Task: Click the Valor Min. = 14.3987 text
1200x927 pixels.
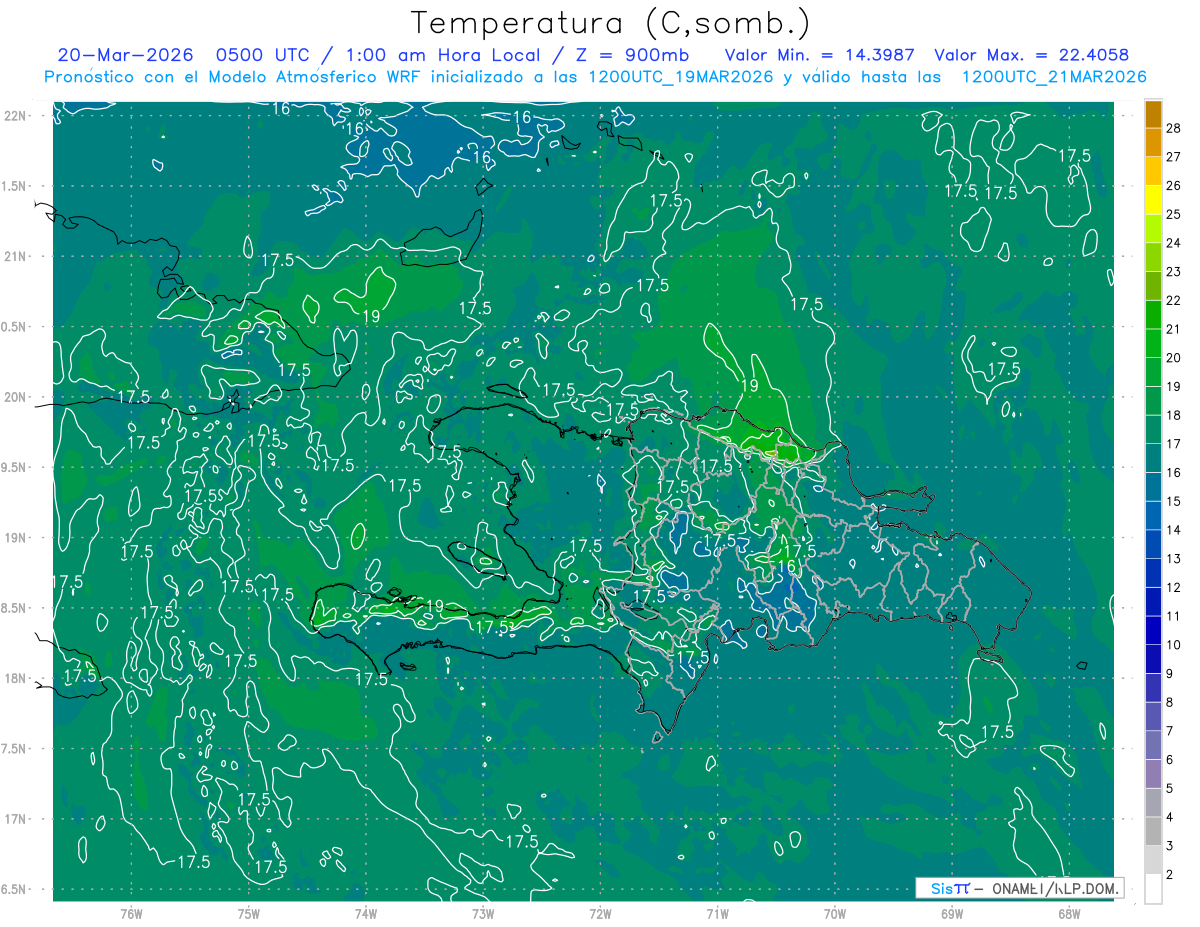Action: point(822,55)
